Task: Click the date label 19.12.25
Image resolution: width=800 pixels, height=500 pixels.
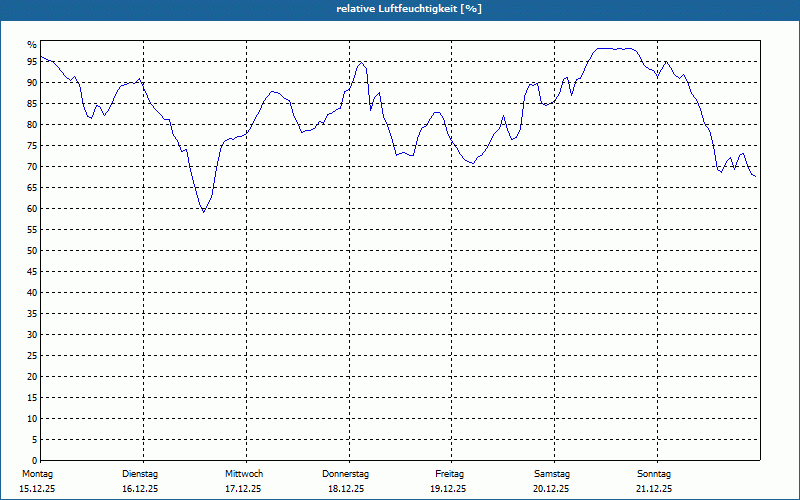Action: pos(448,489)
